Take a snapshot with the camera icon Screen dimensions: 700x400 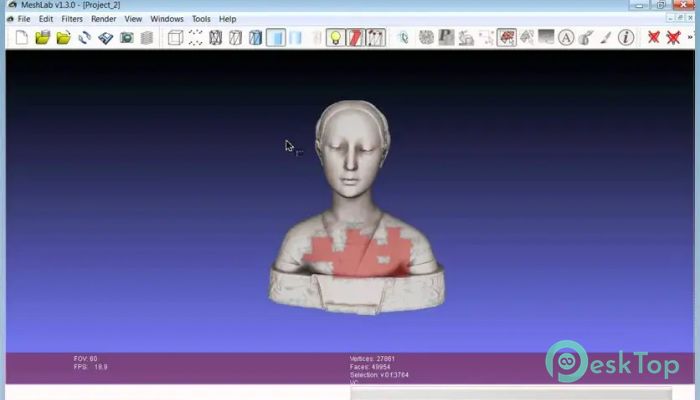[126, 38]
